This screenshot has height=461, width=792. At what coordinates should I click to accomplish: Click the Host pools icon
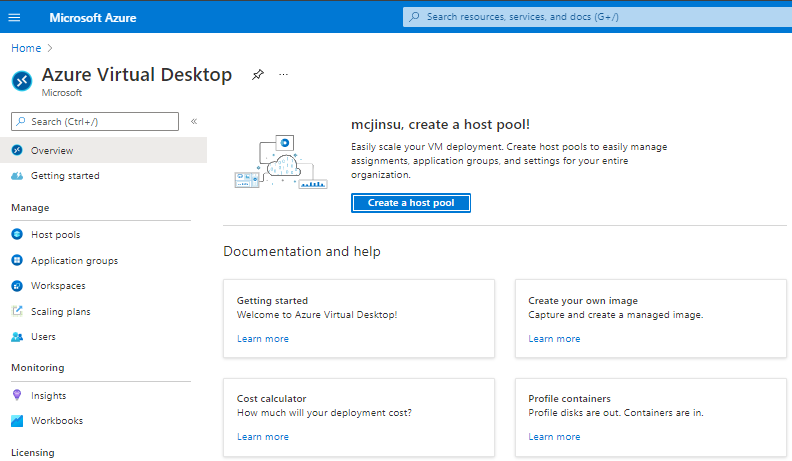[17, 234]
